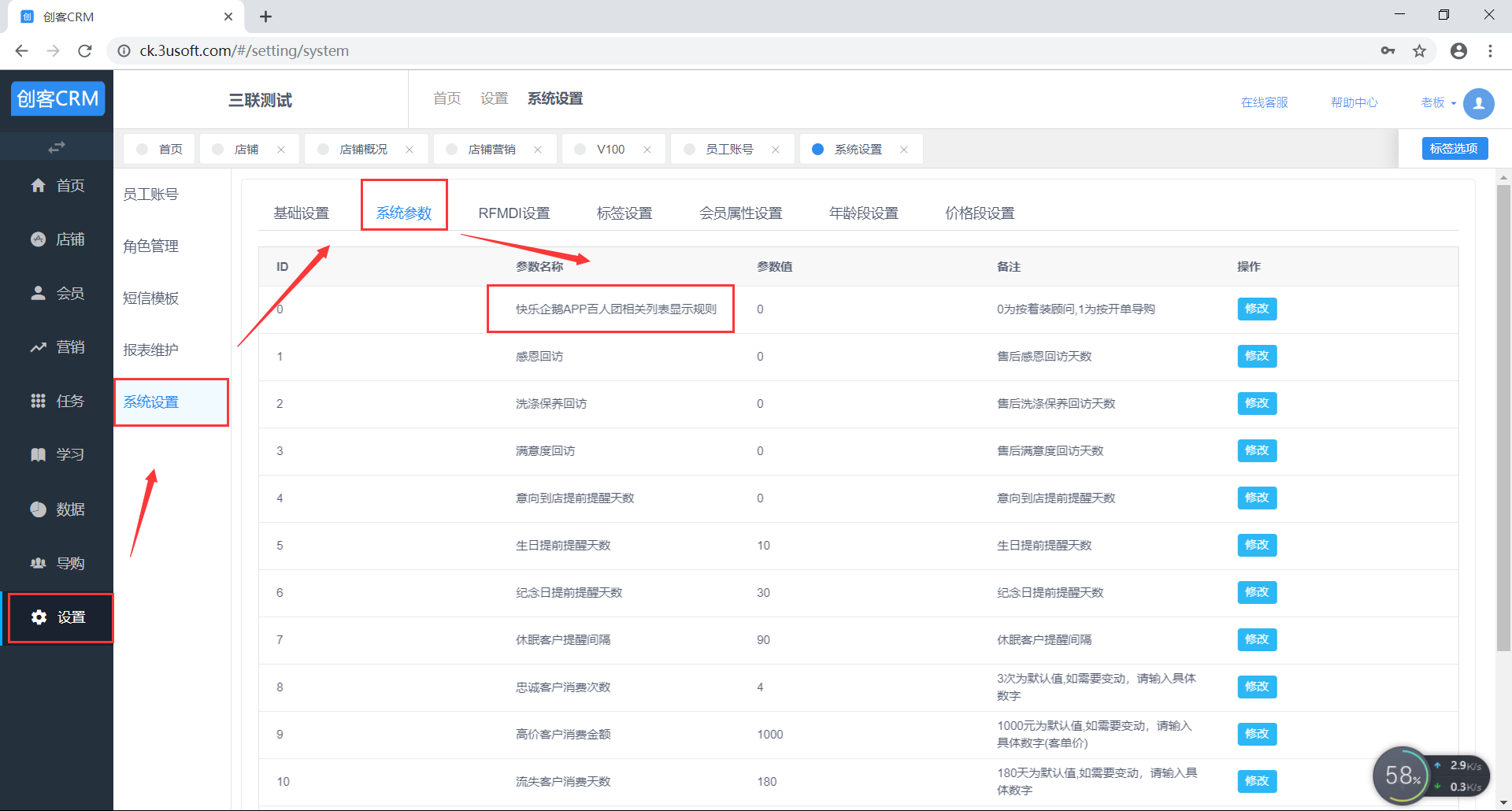1512x811 pixels.
Task: Open the 学习 book sidebar icon
Action: (x=38, y=454)
